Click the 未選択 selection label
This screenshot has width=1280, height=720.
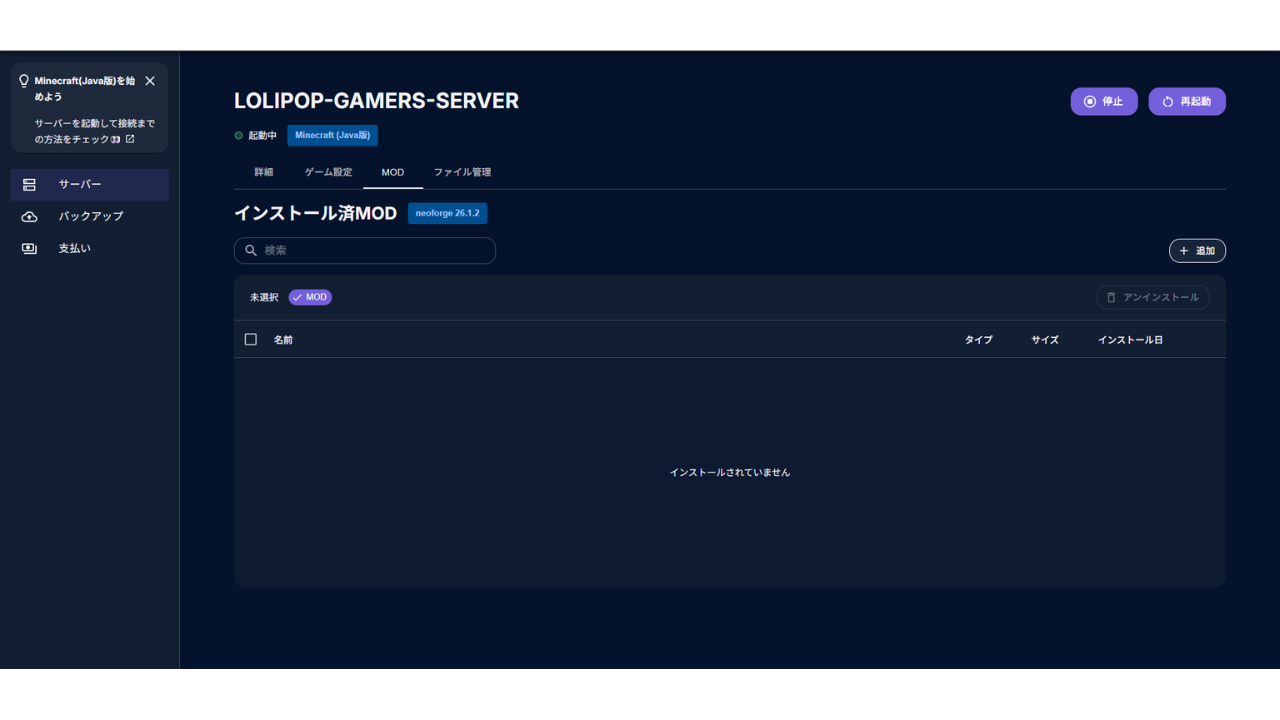pos(264,297)
